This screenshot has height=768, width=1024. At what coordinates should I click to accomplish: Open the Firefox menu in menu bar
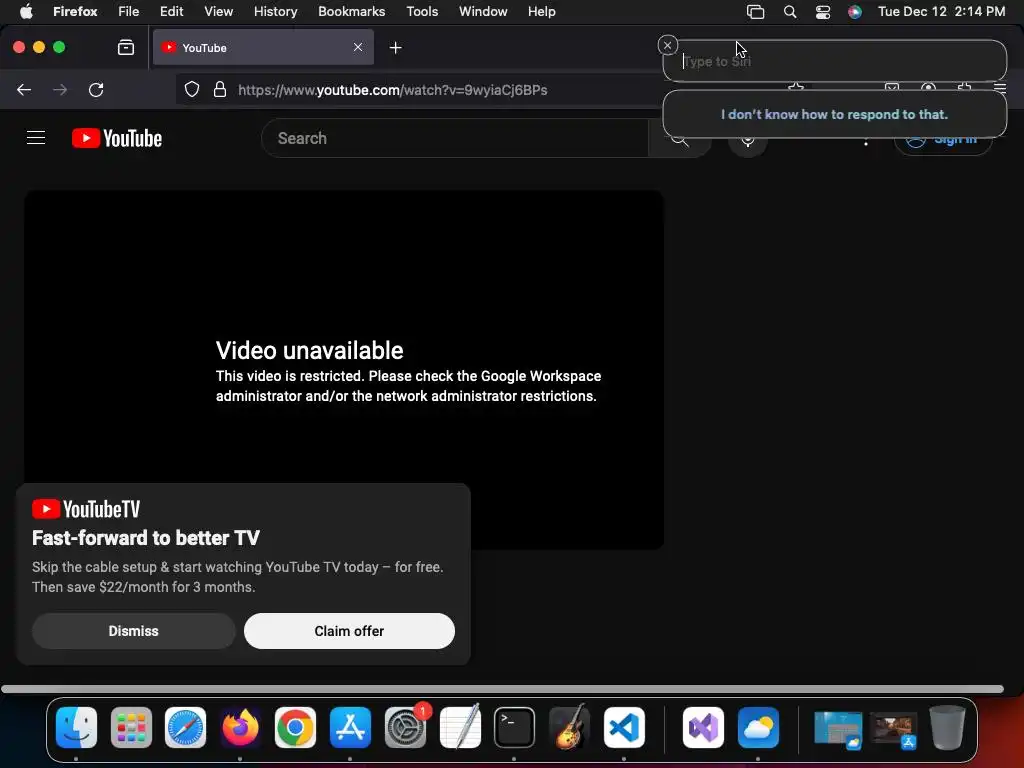(x=75, y=11)
